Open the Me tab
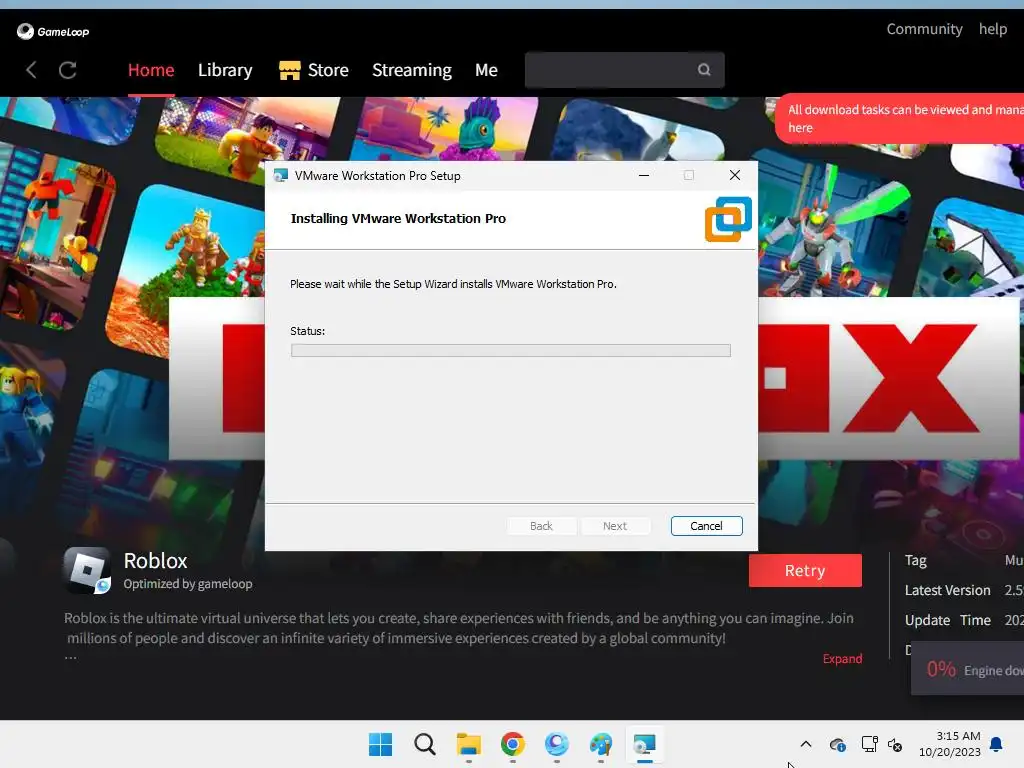Image resolution: width=1024 pixels, height=768 pixels. click(486, 70)
